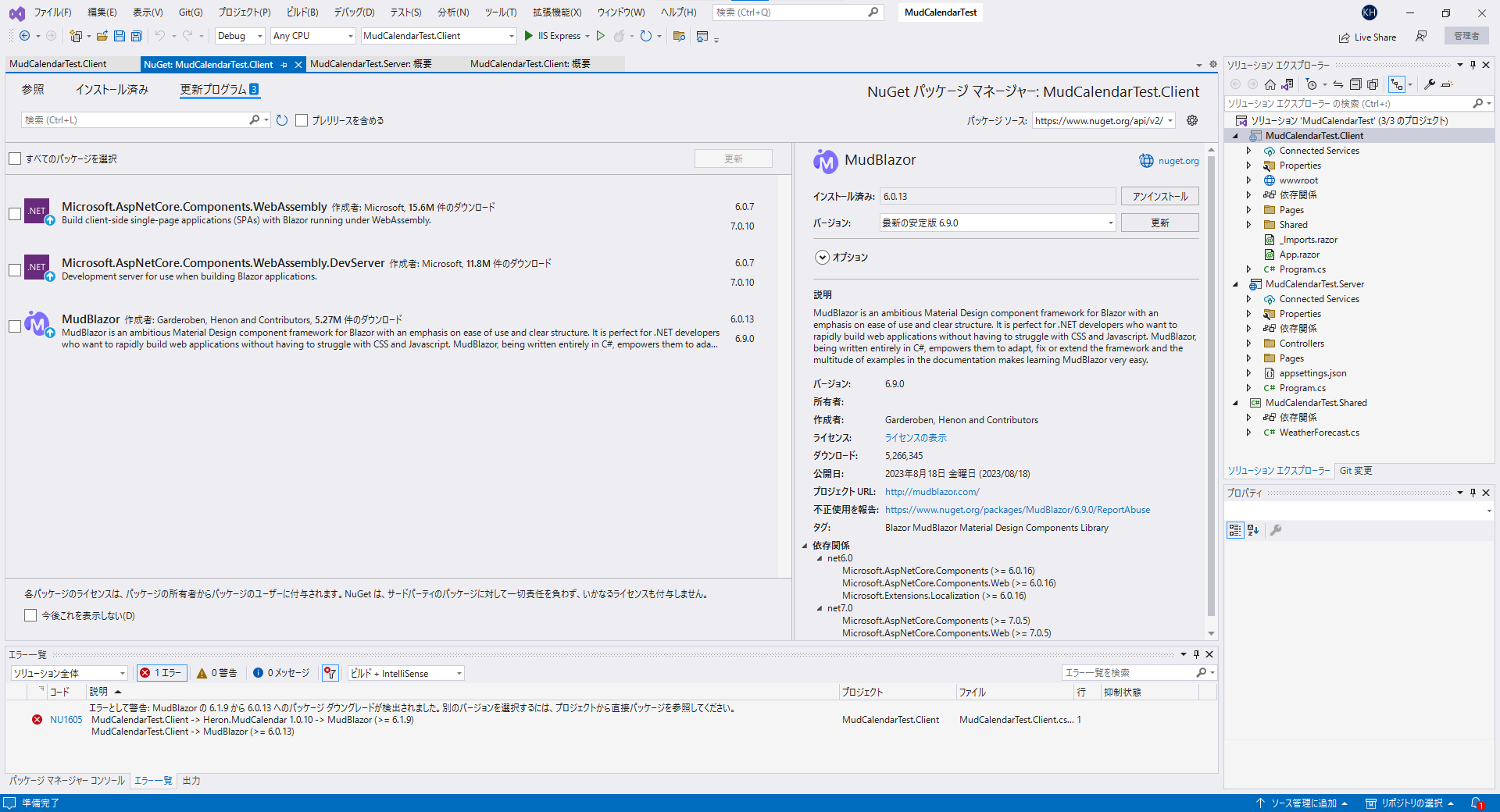Screen dimensions: 1500x812
Task: Click the NU1605 error code link
Action: click(66, 720)
